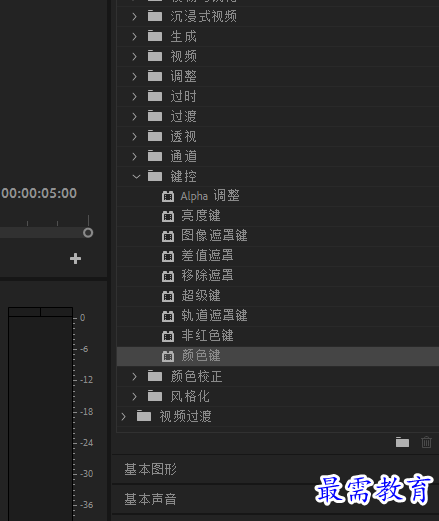Select the 轨道遮罩键 label
The image size is (439, 521).
tap(214, 316)
